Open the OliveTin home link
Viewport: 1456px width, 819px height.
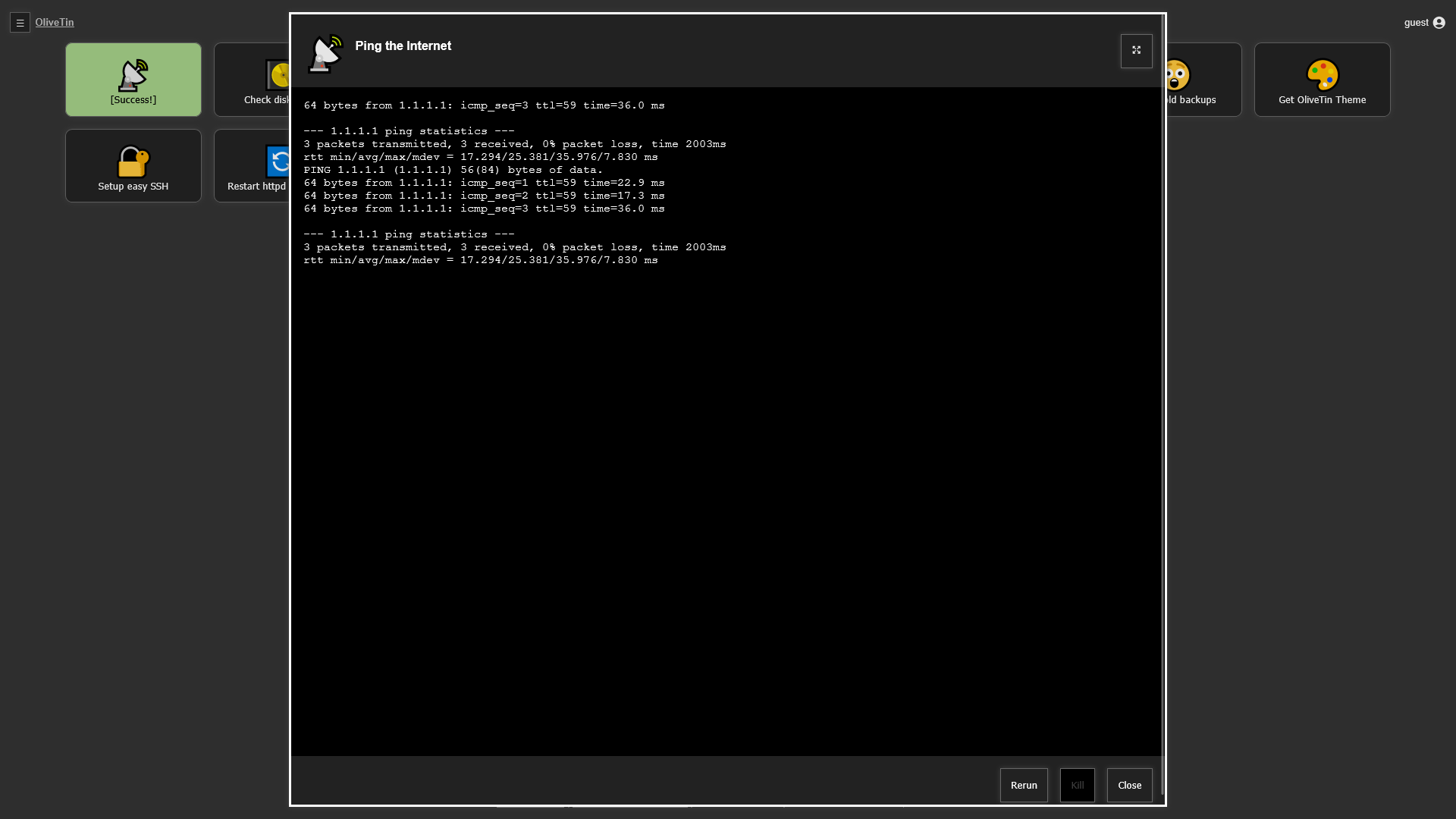55,23
